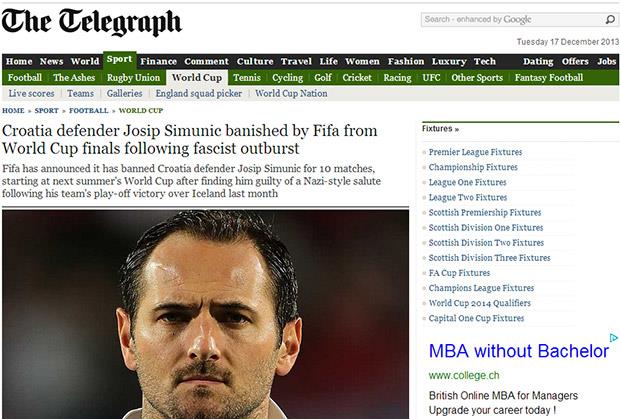
Task: Open the MBA without Bachelor ad
Action: (x=518, y=351)
